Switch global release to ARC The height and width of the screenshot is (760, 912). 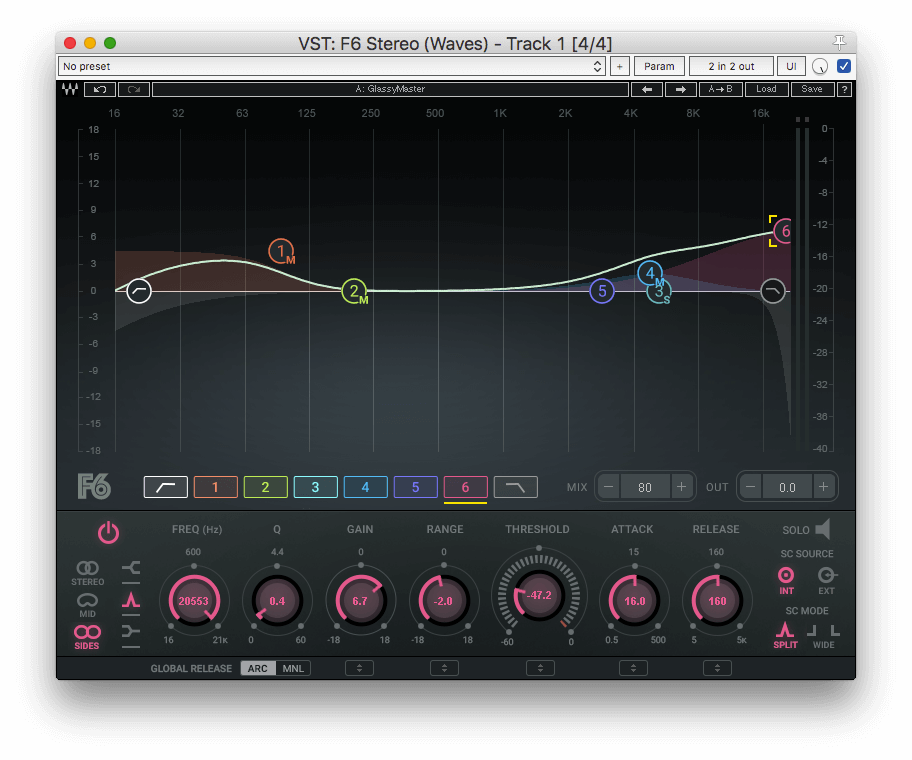point(258,668)
